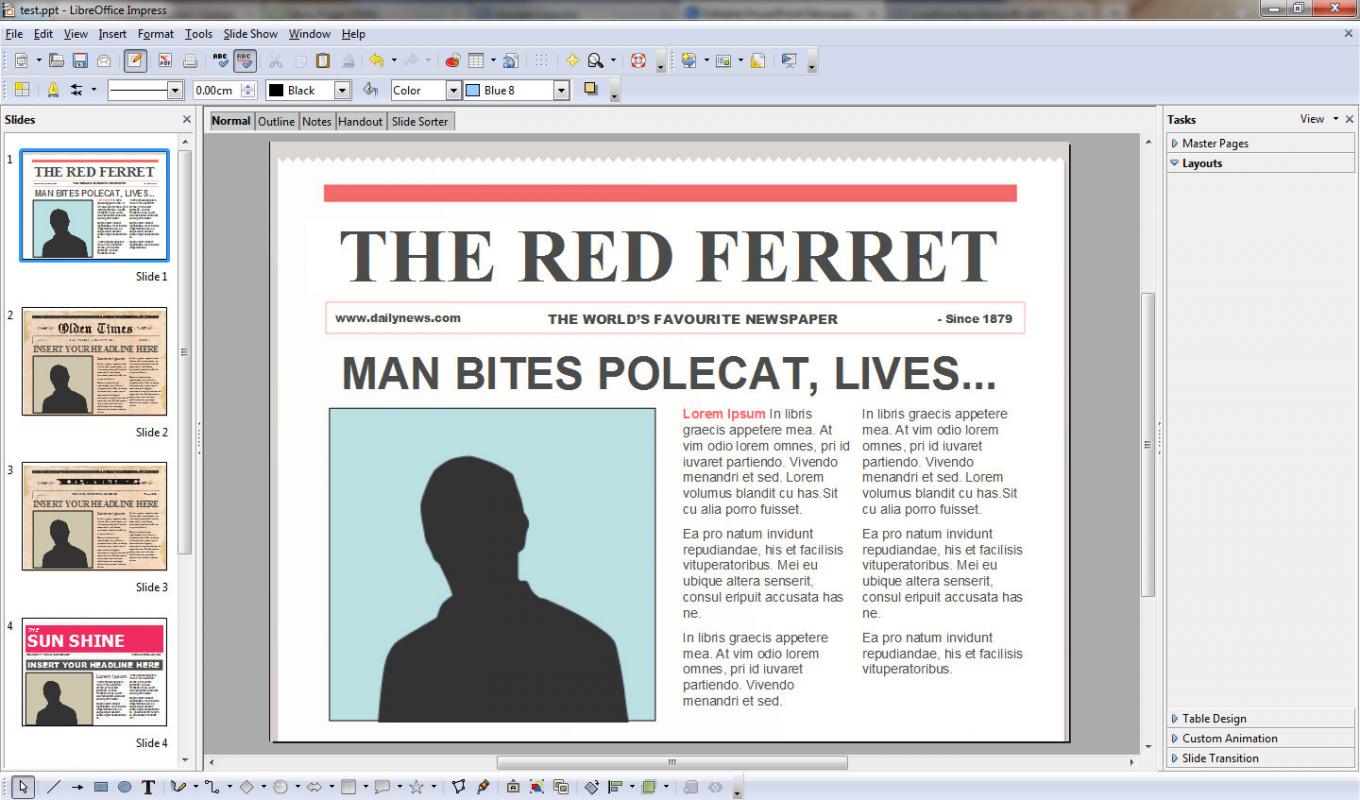Switch to the Slide Sorter tab

click(419, 121)
